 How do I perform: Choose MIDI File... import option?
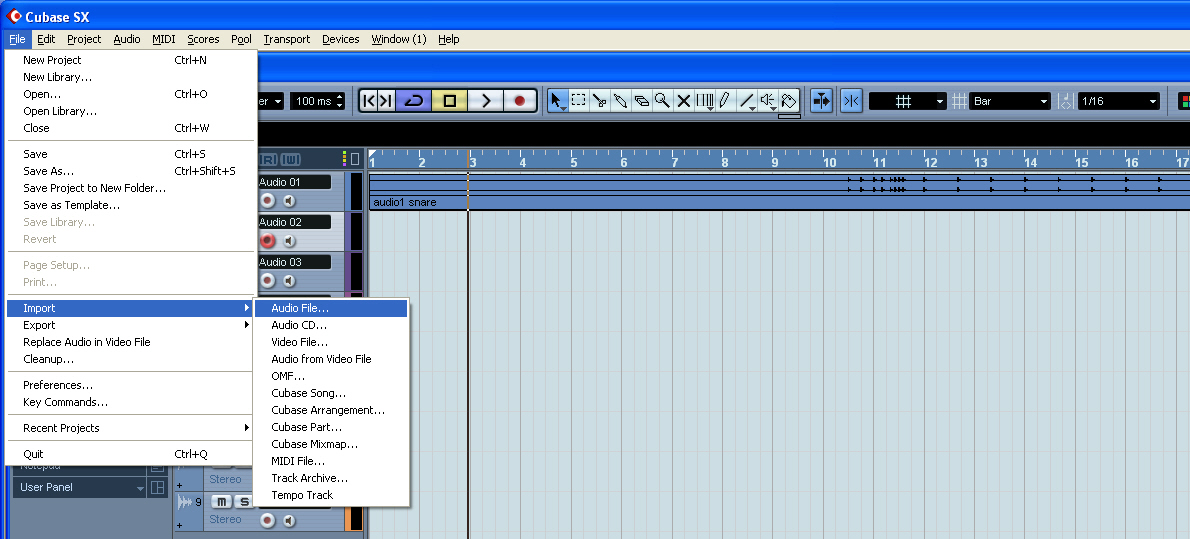[x=331, y=461]
